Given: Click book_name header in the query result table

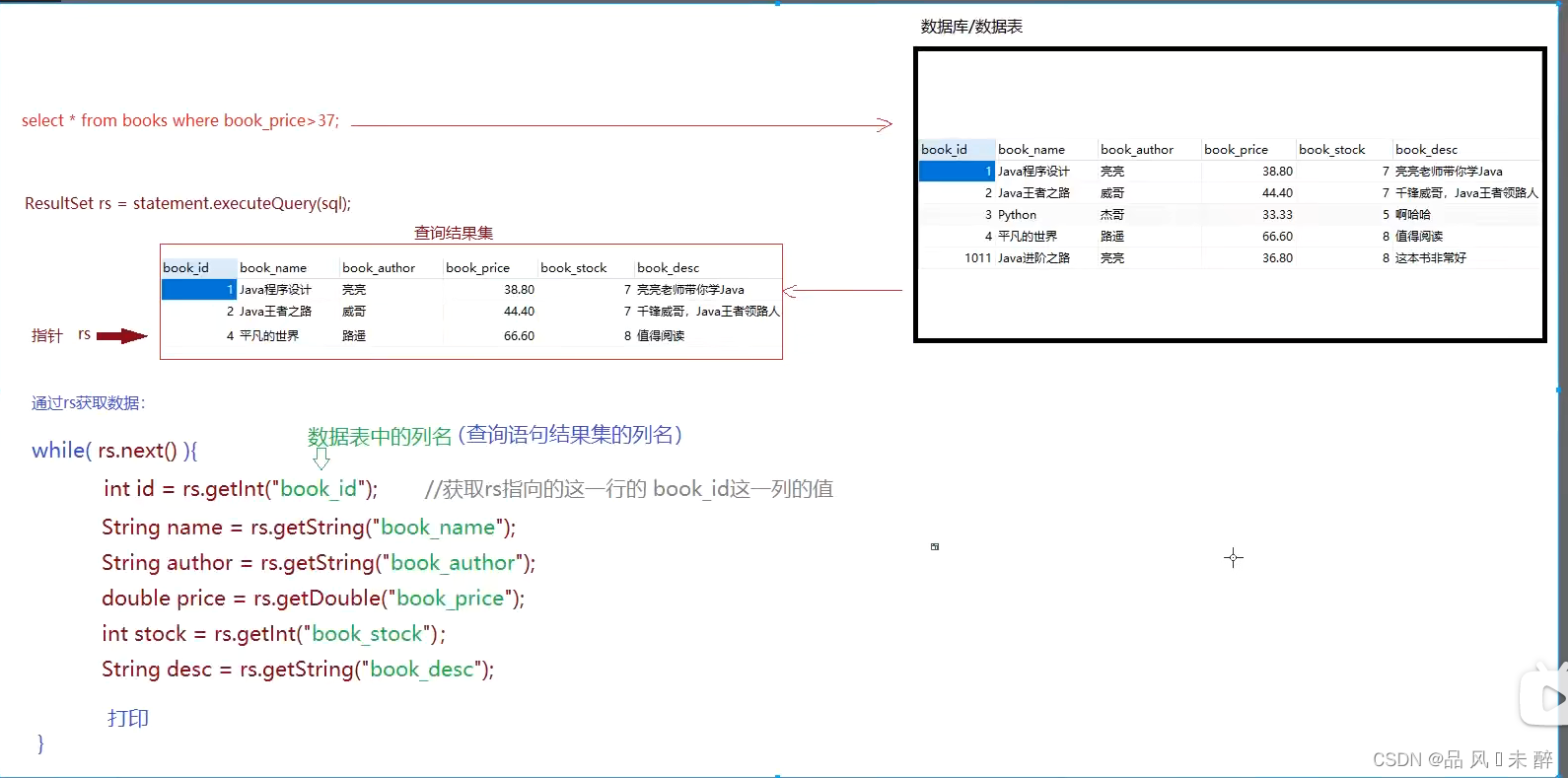Looking at the screenshot, I should coord(273,267).
